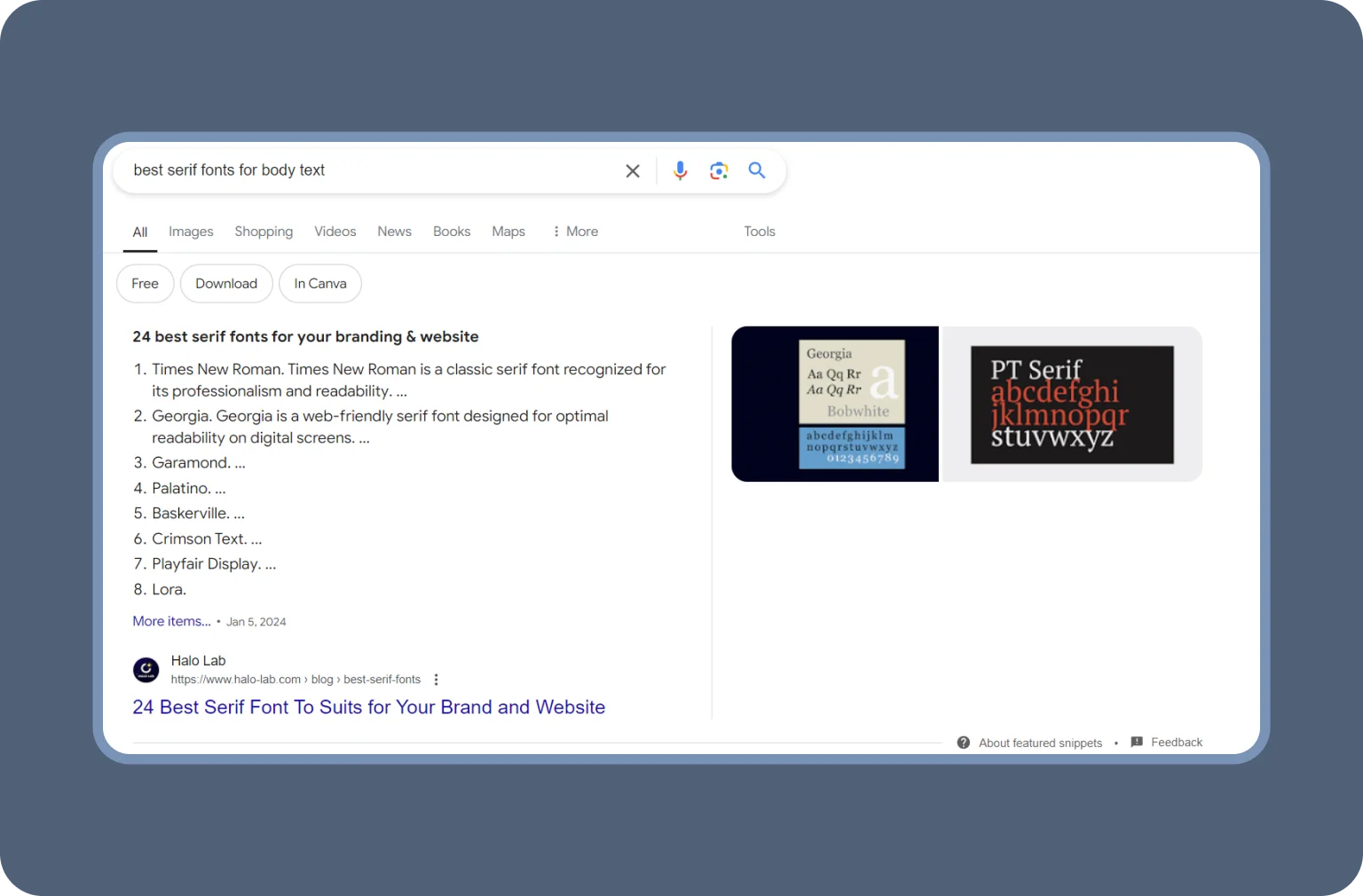Click the Lora list entry
The image size is (1363, 896).
(x=169, y=590)
